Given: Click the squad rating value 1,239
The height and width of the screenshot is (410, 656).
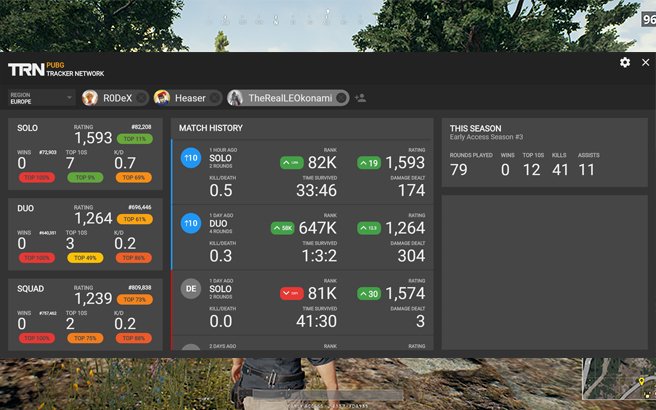Looking at the screenshot, I should pyautogui.click(x=93, y=298).
